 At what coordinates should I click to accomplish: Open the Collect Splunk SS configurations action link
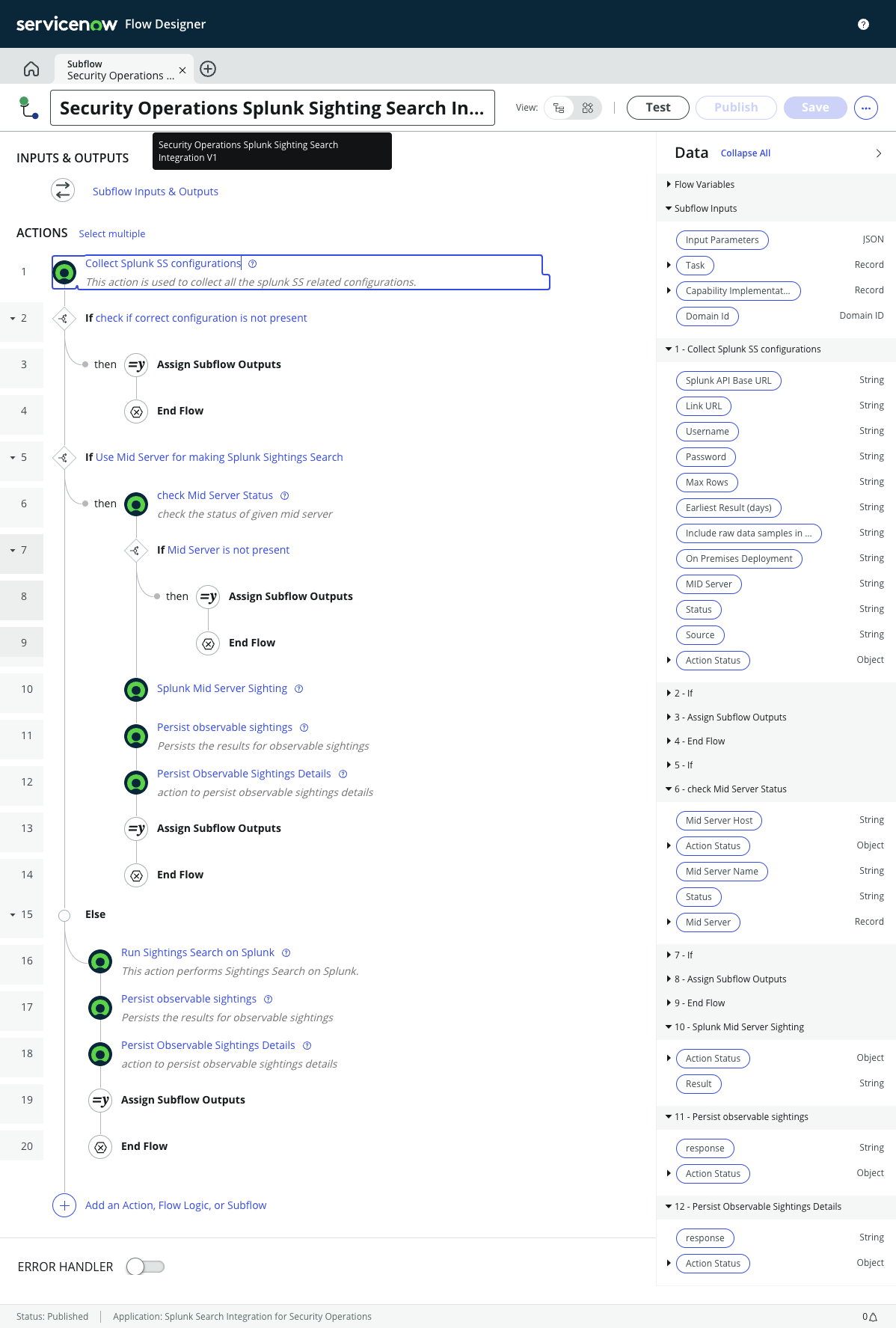click(163, 263)
